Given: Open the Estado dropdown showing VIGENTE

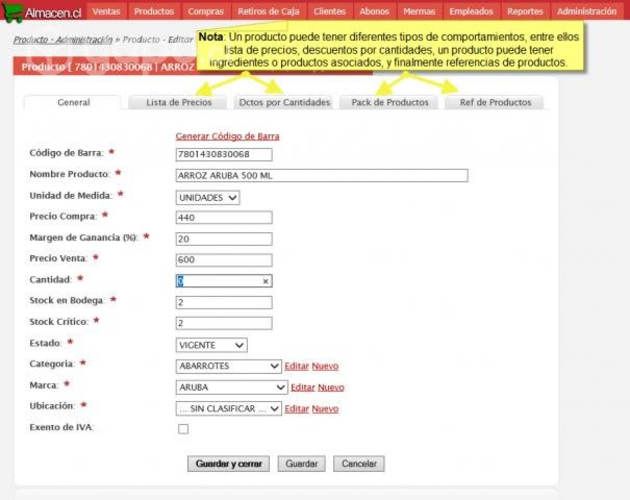Looking at the screenshot, I should coord(211,345).
